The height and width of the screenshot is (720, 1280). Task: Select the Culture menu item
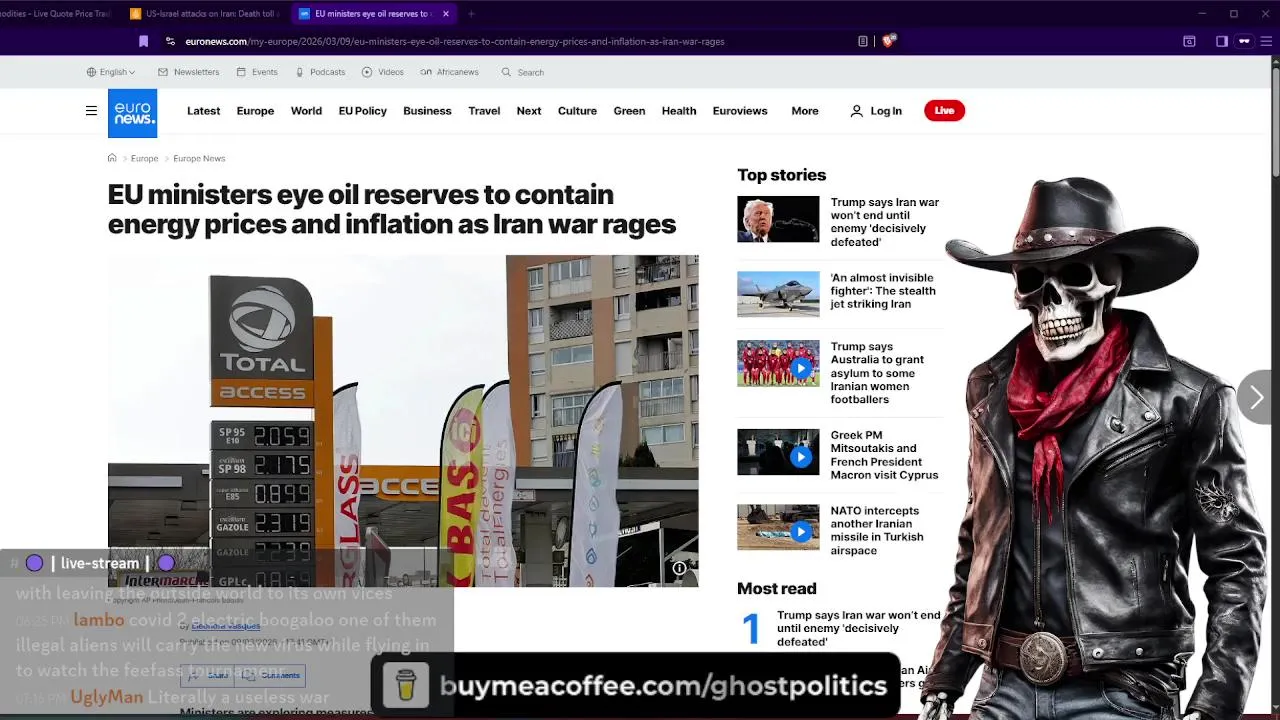click(577, 111)
